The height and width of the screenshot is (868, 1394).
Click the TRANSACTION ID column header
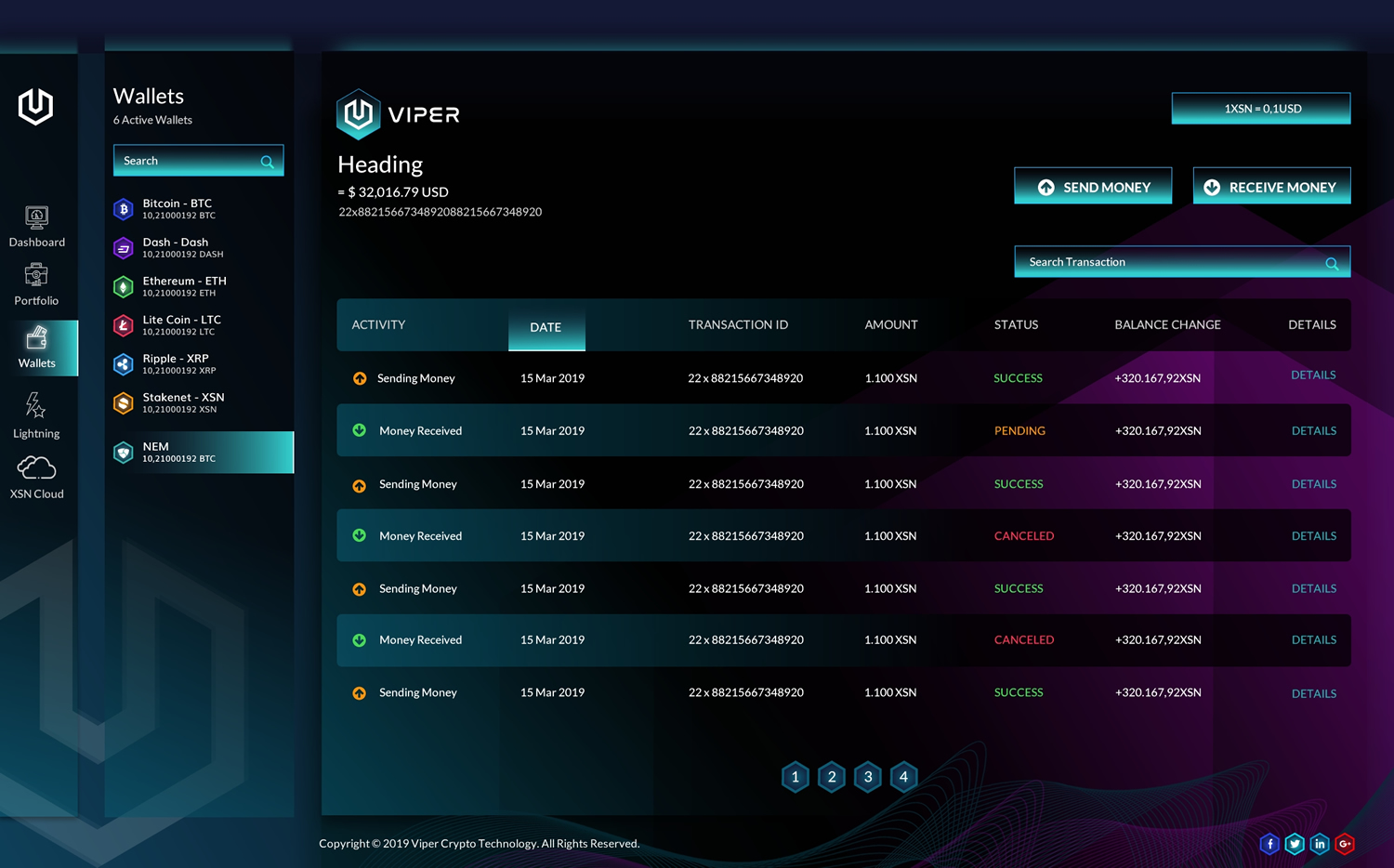point(738,324)
